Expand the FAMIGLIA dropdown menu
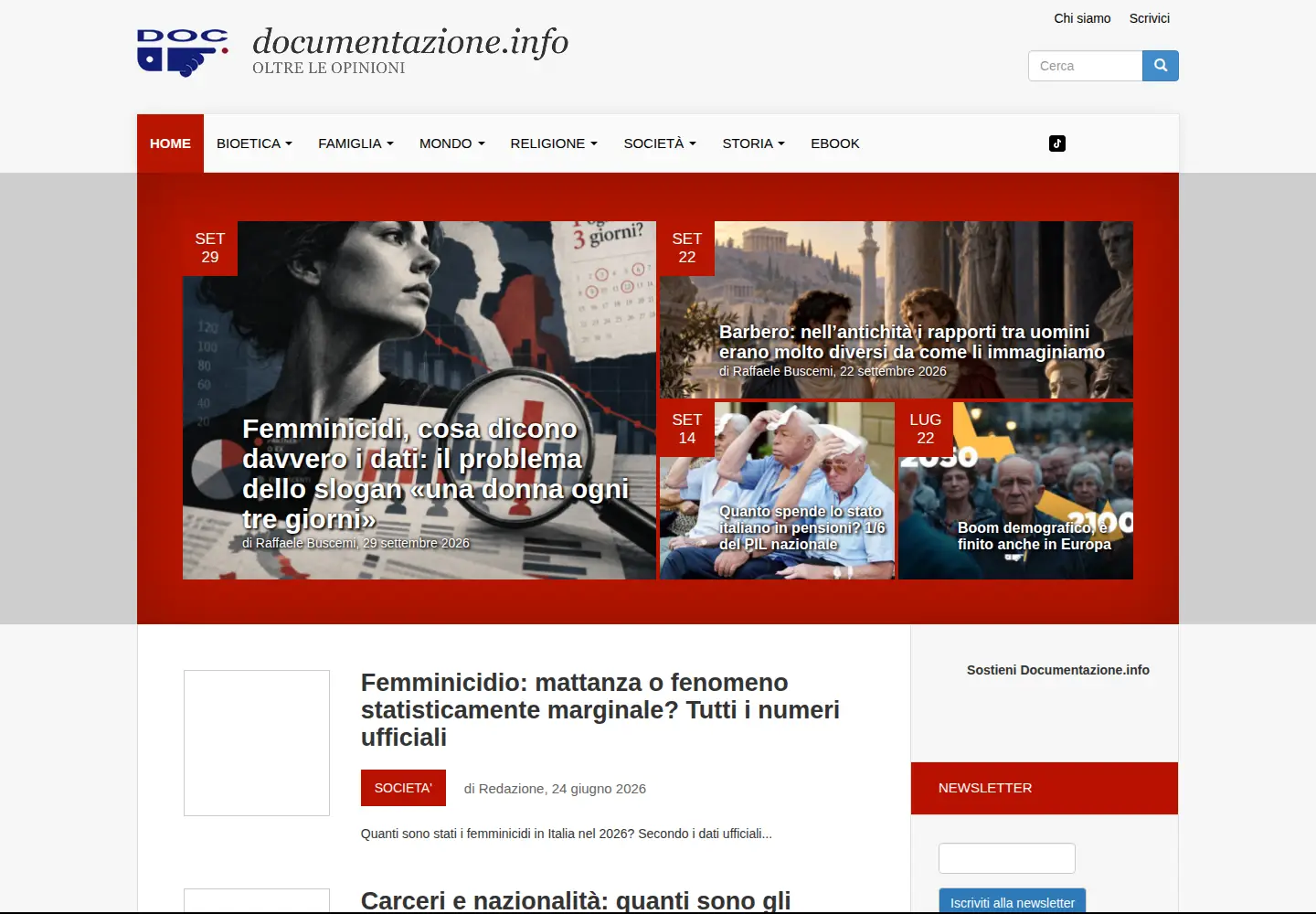The height and width of the screenshot is (914, 1316). click(x=356, y=143)
